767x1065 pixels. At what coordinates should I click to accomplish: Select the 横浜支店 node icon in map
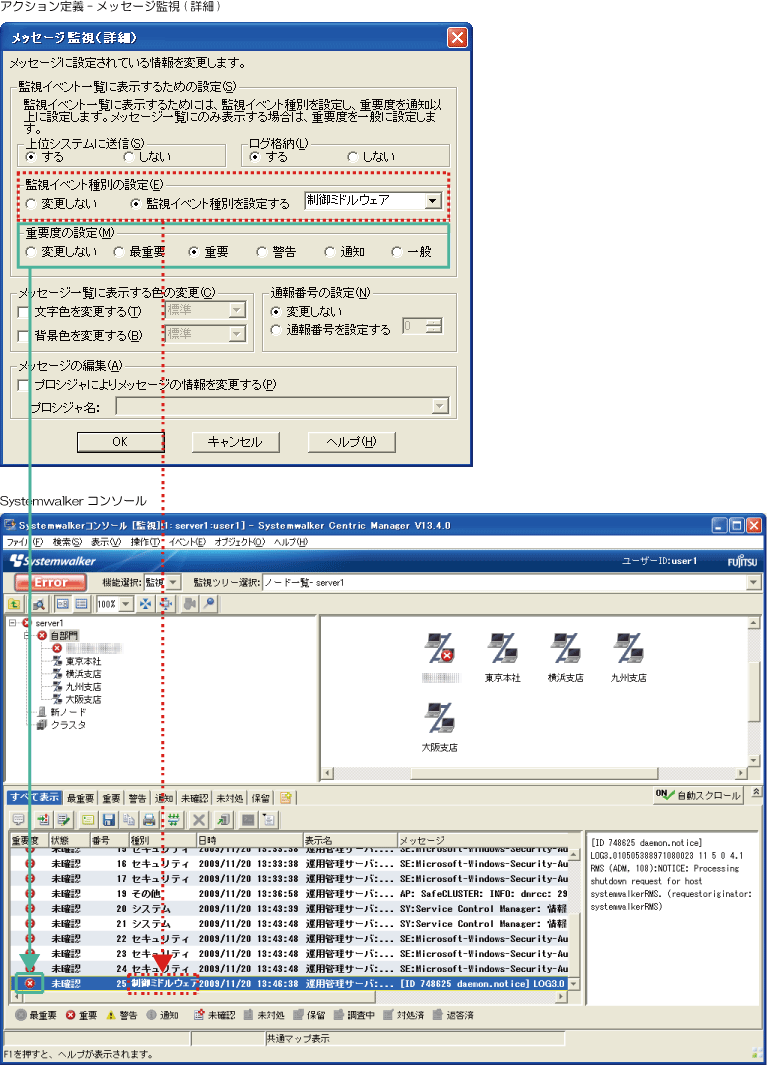click(565, 649)
